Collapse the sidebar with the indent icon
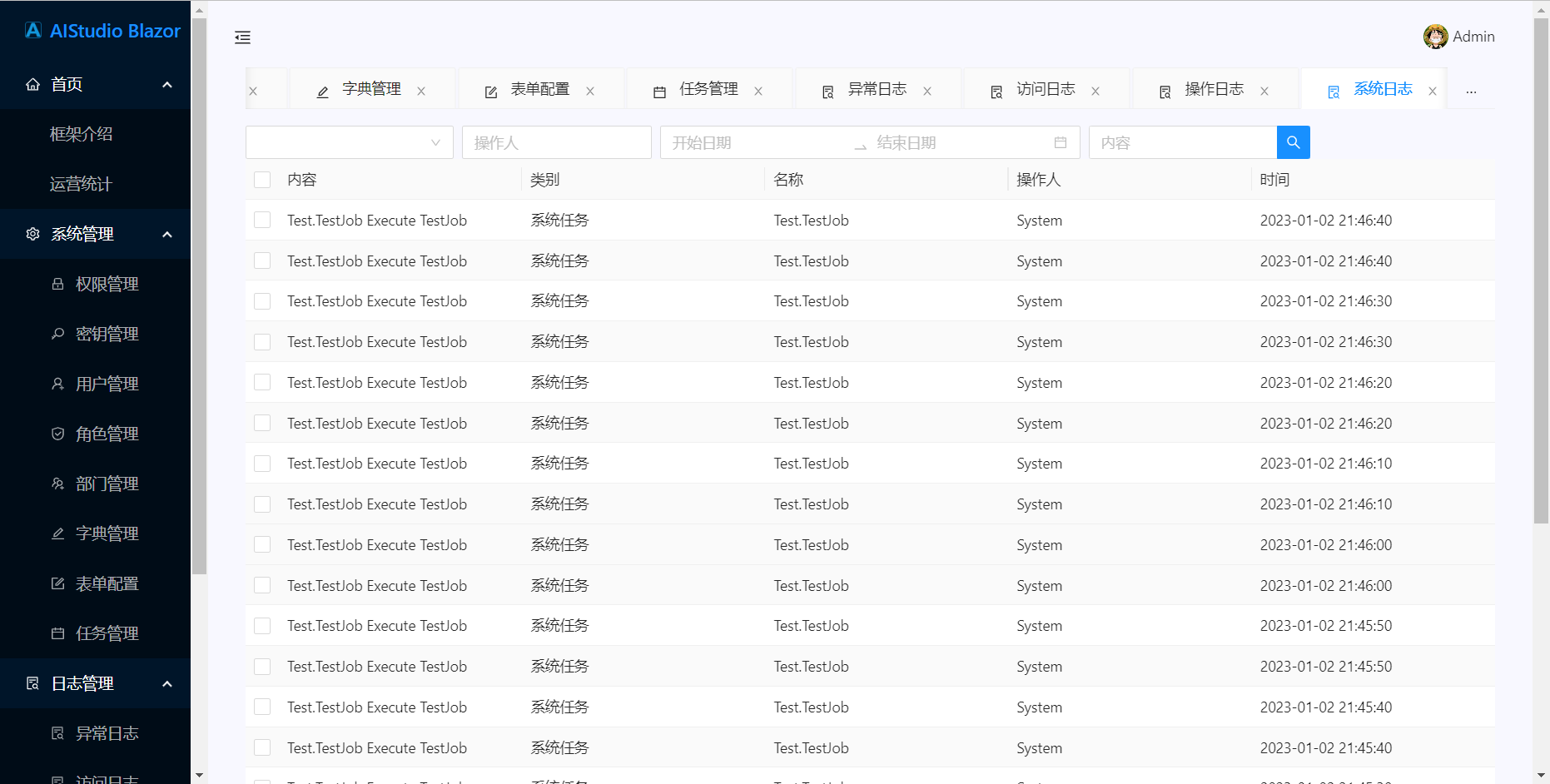This screenshot has width=1550, height=784. pos(242,37)
